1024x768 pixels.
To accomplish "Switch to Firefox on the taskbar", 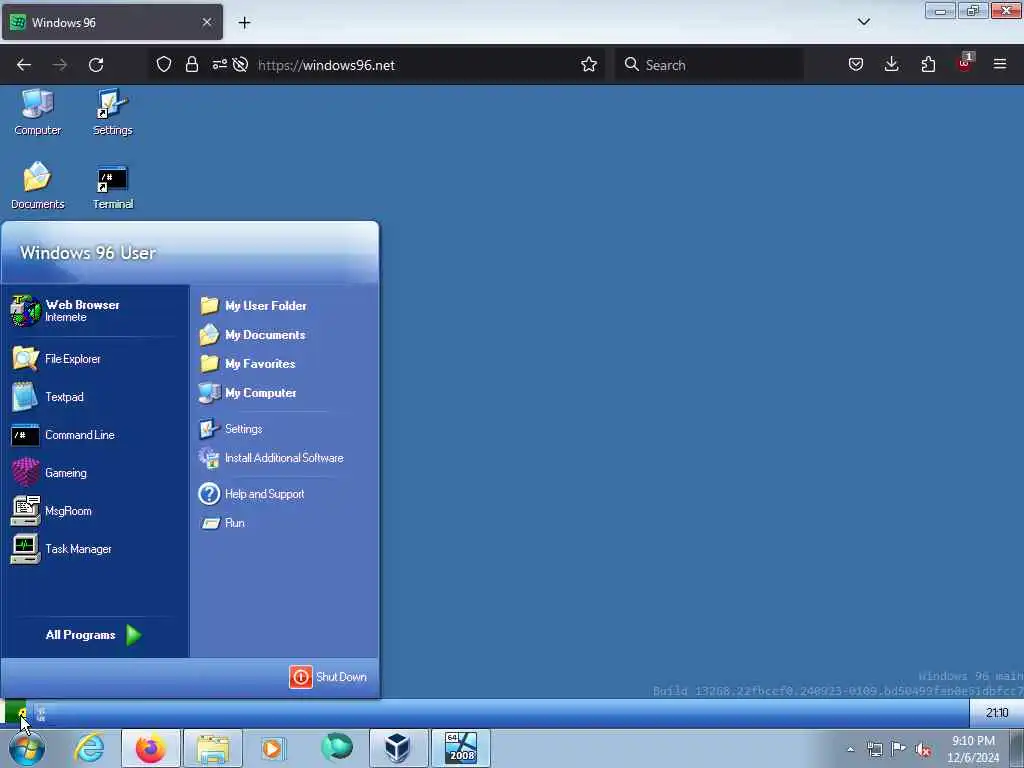I will (151, 748).
